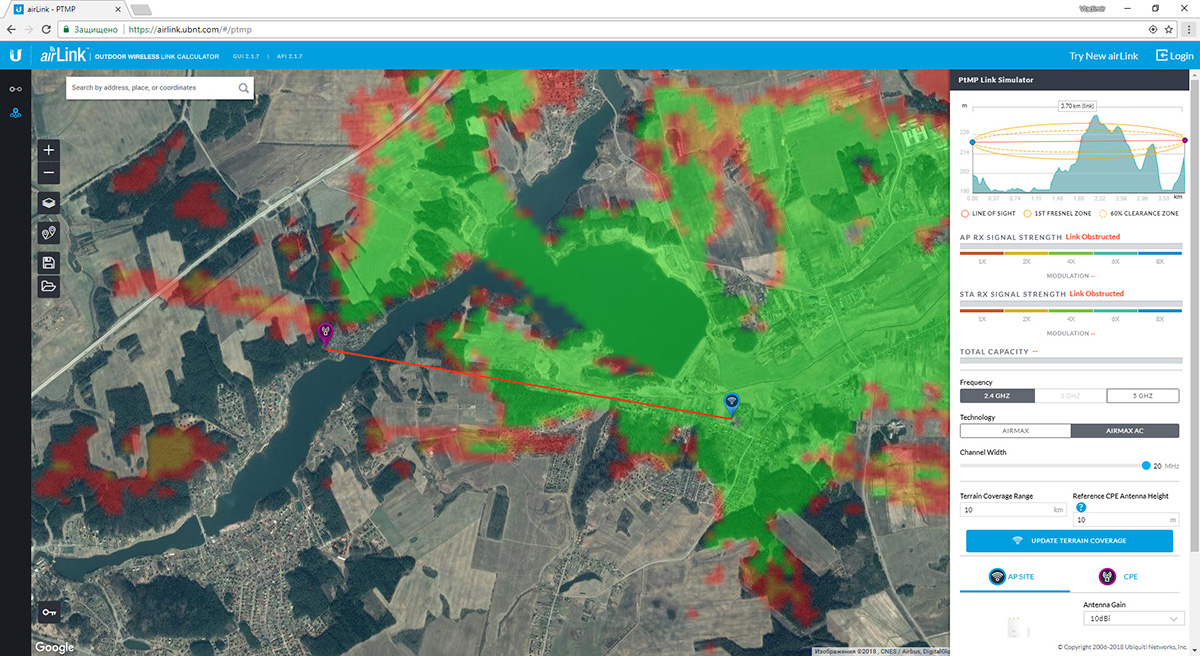Open the Chrome menu (three dots)
The width and height of the screenshot is (1200, 656).
[1187, 29]
